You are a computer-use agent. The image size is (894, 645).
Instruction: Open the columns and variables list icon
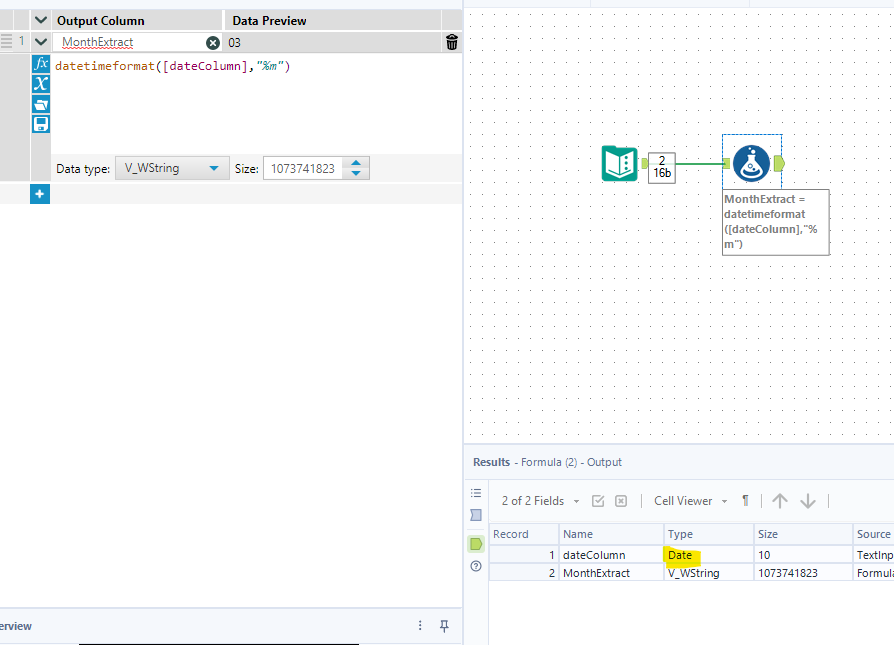point(40,84)
